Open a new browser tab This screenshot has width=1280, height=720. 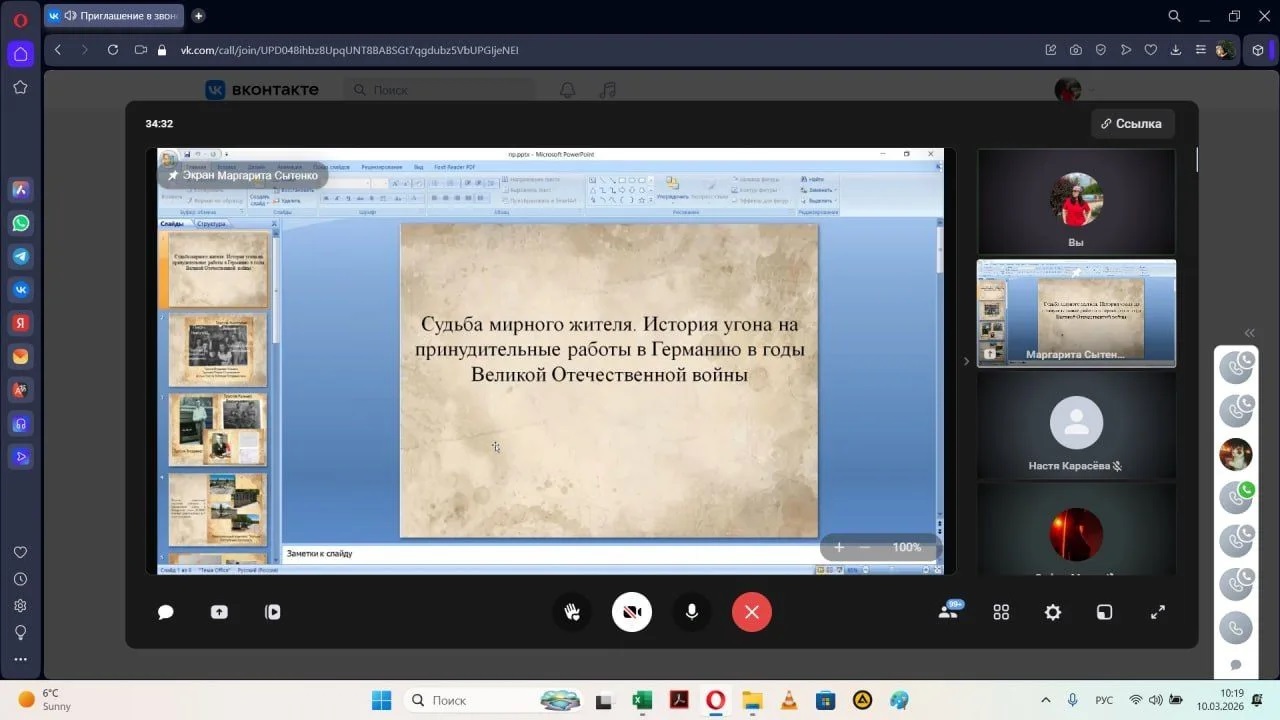click(198, 16)
